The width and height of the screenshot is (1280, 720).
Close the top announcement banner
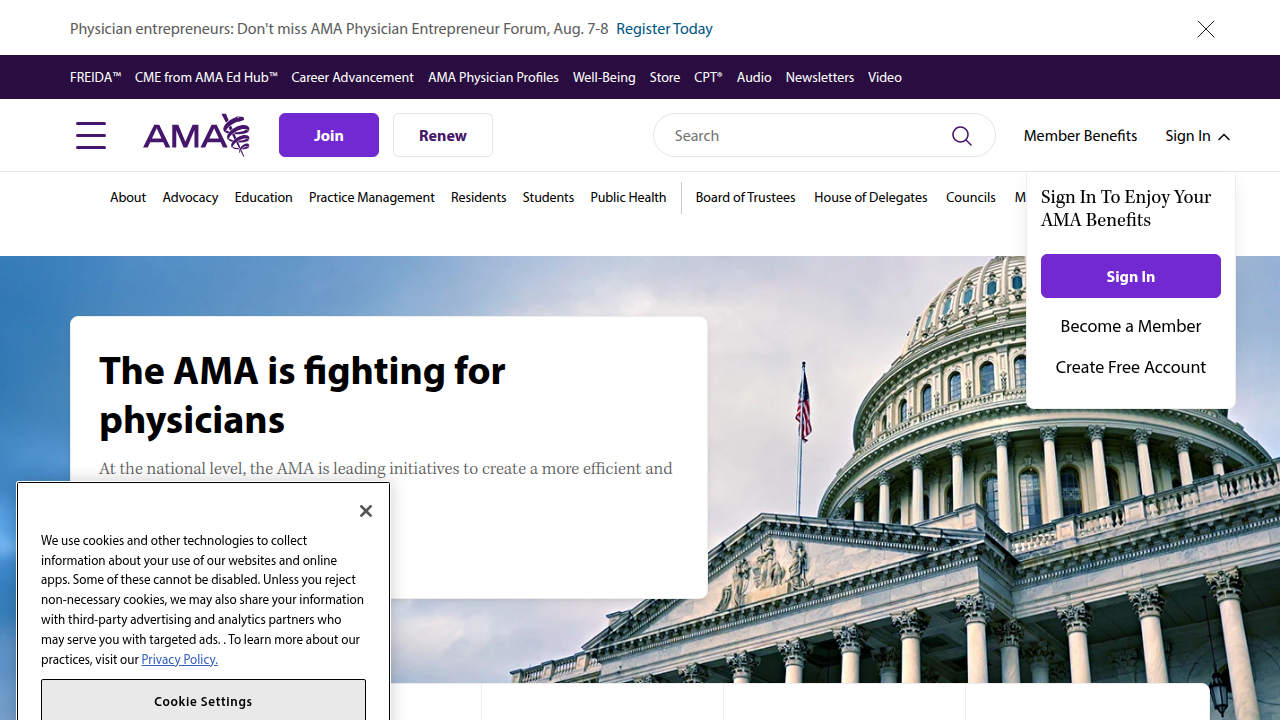[x=1206, y=29]
